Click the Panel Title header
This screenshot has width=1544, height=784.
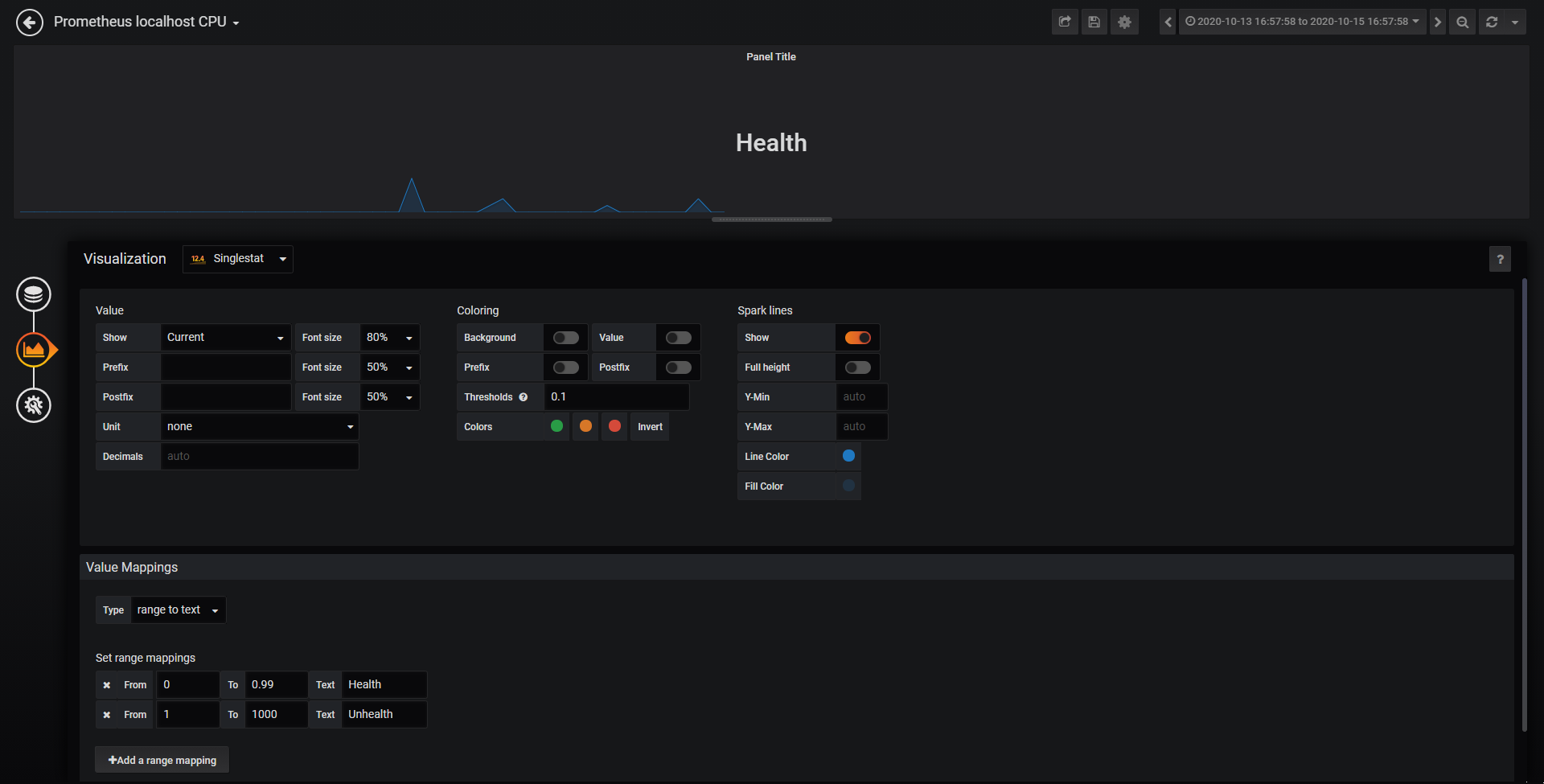tap(771, 57)
